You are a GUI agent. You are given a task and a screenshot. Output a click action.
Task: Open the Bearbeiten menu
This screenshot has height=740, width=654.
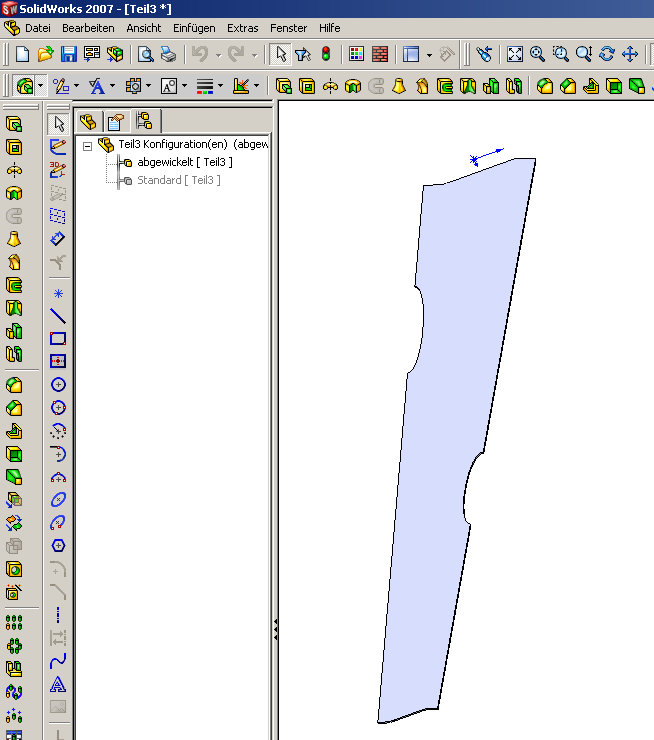(x=88, y=28)
